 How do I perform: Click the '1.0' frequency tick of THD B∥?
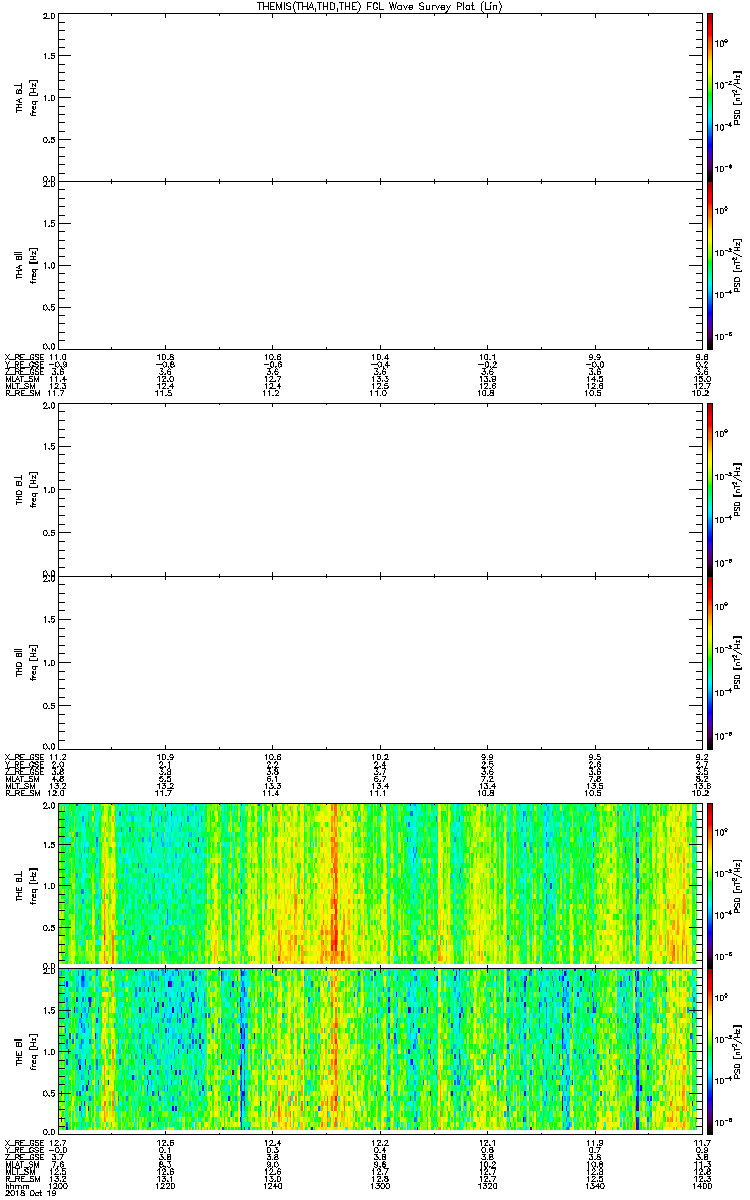point(49,662)
